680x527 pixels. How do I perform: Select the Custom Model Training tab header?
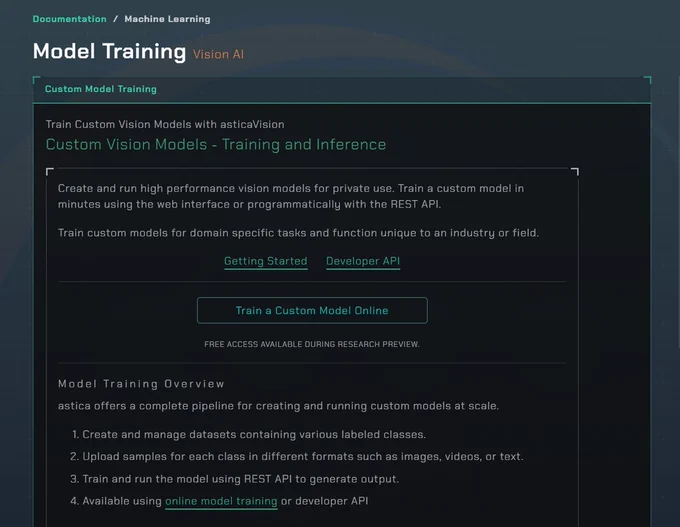click(101, 89)
